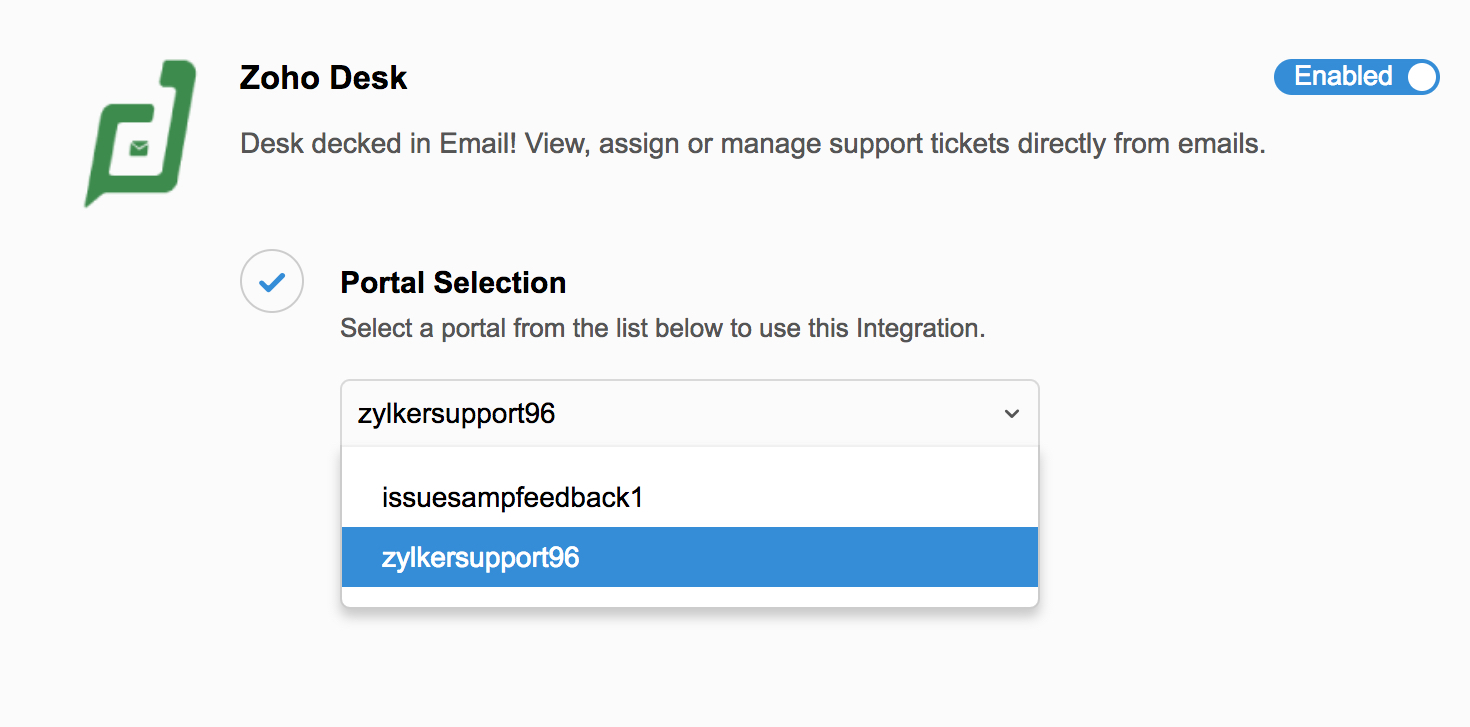This screenshot has height=727, width=1470.
Task: Click the white strip below the zylkersupport96 option
Action: (x=689, y=596)
